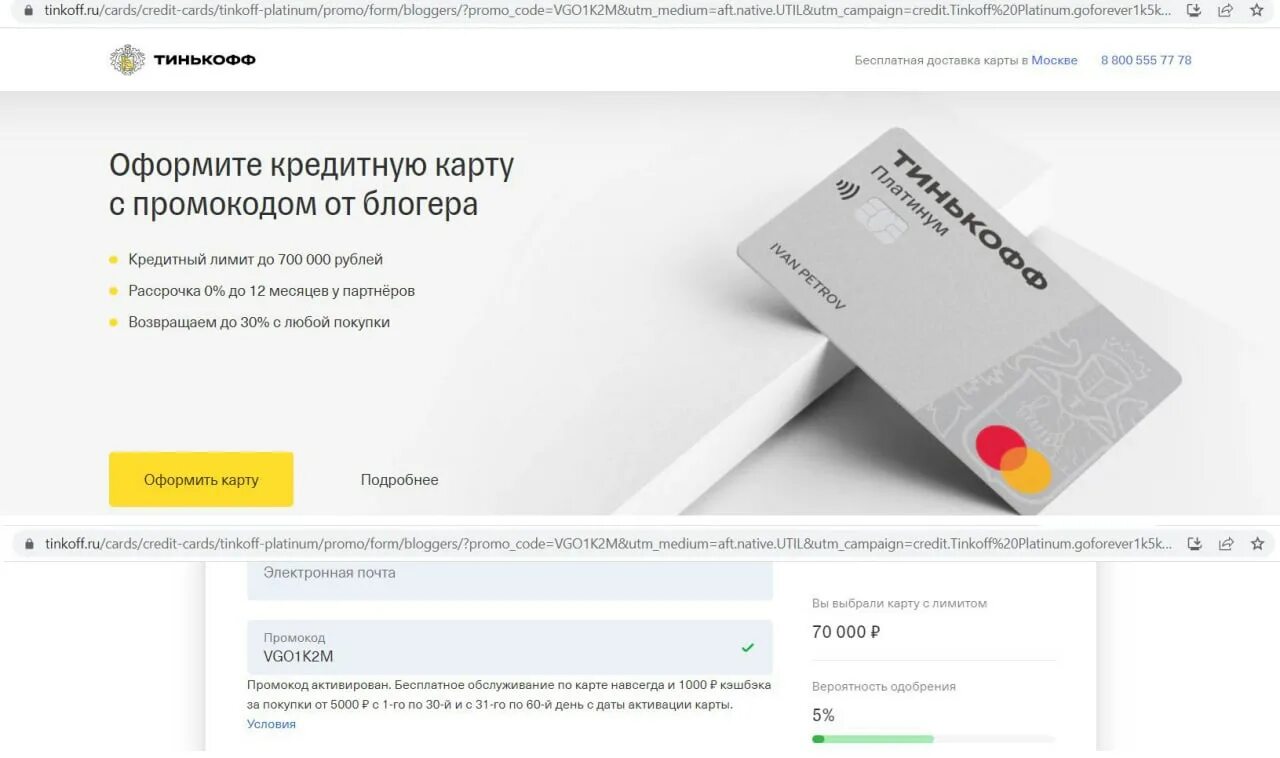The height and width of the screenshot is (758, 1280).
Task: Click the install/download icon in top address bar
Action: tap(1194, 10)
